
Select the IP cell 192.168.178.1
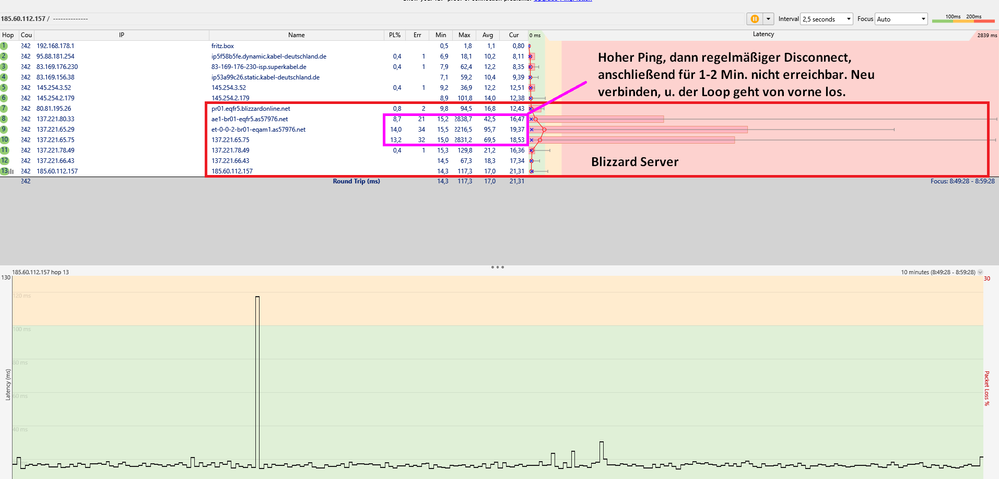55,46
